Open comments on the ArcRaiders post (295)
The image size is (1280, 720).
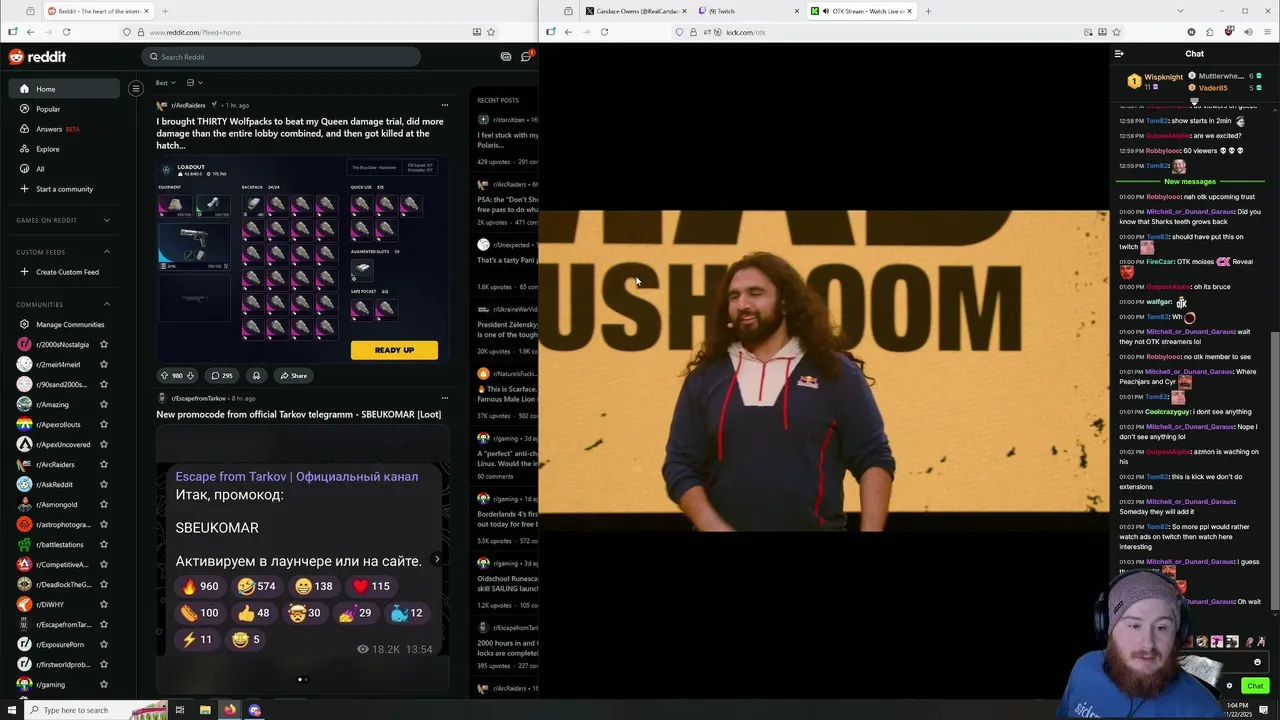tap(221, 376)
